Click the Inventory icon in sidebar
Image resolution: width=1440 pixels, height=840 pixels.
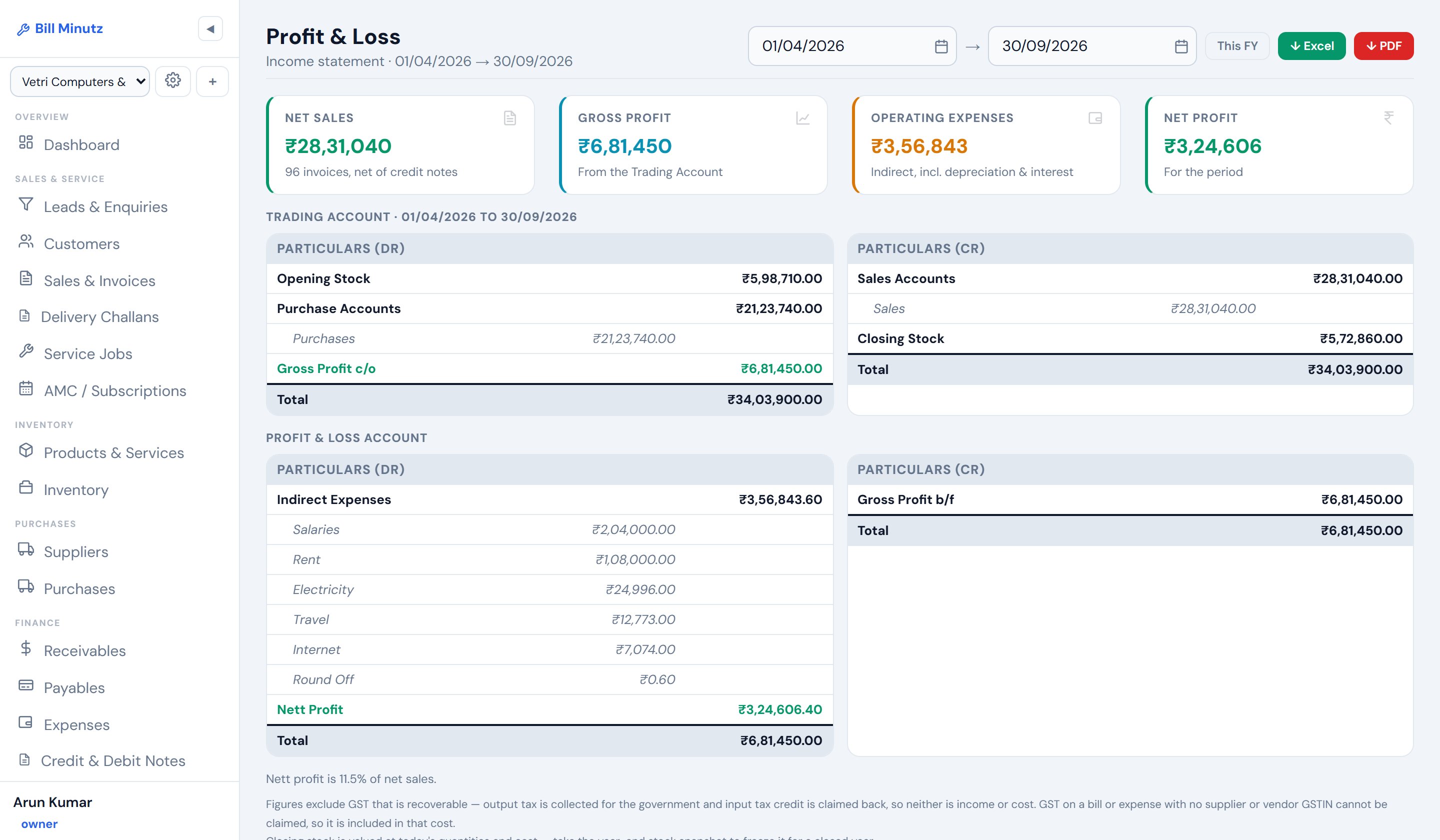25,487
